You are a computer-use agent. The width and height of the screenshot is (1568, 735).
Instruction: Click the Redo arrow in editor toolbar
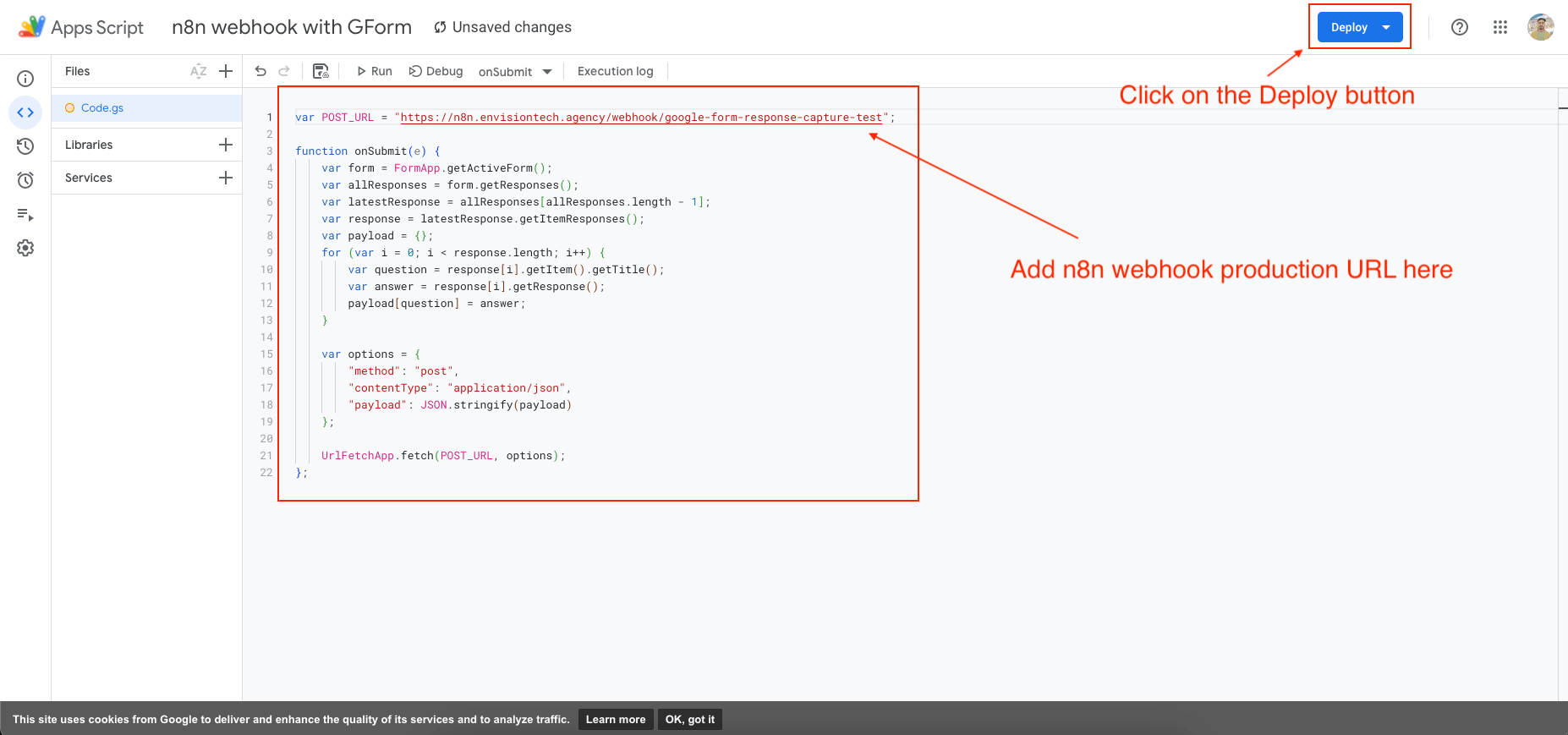click(284, 71)
